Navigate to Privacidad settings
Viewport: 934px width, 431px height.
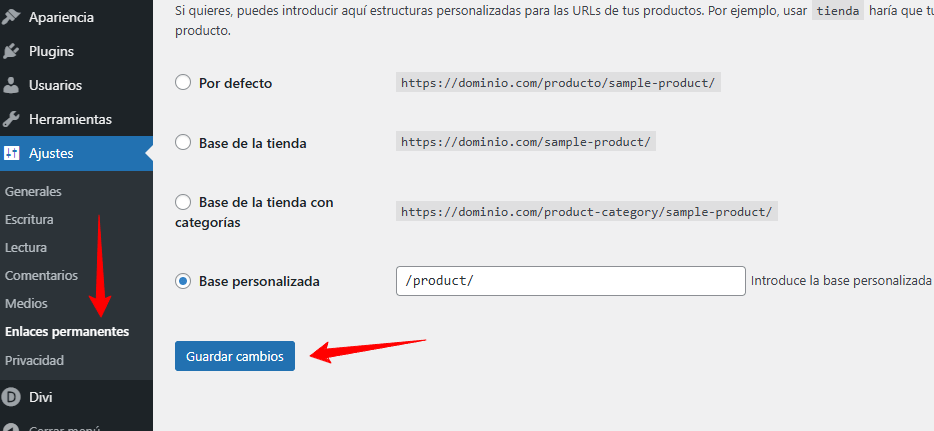point(34,360)
